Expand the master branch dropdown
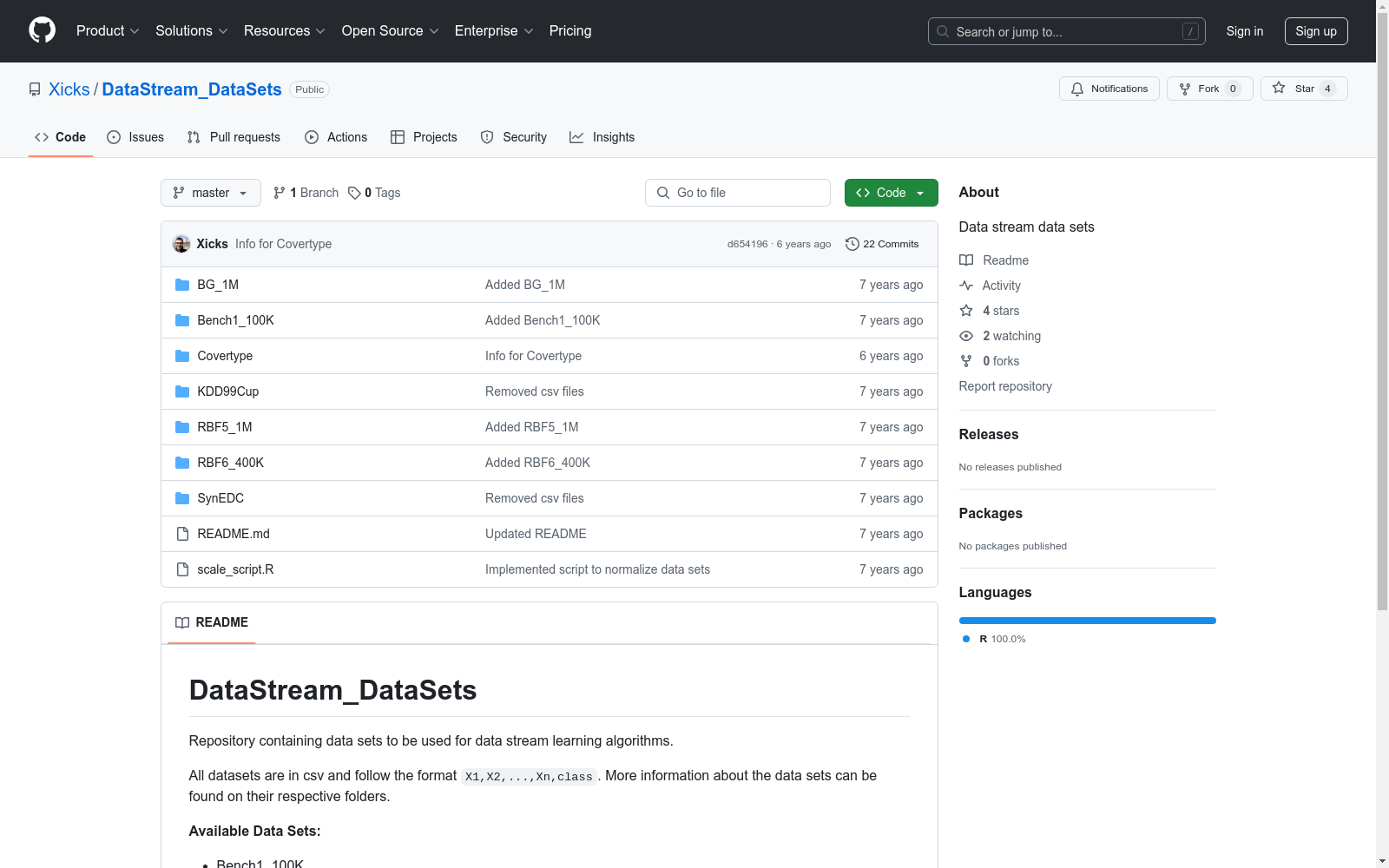Screen dimensions: 1389x868 (211, 193)
